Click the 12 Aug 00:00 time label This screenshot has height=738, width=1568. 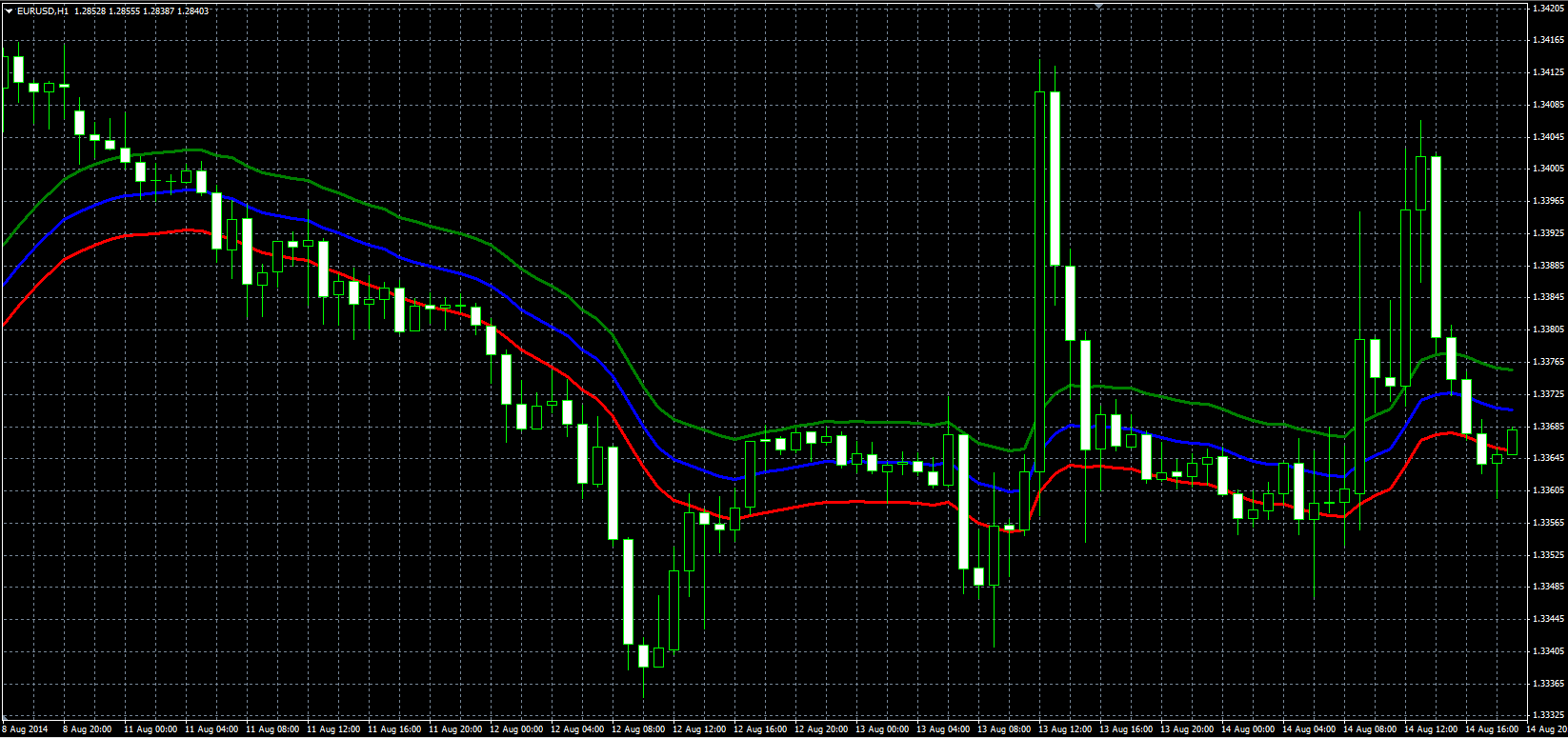tap(516, 729)
